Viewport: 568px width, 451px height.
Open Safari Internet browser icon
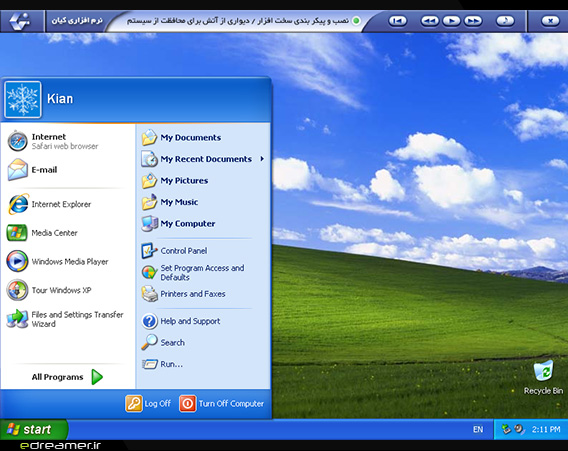pos(17,141)
